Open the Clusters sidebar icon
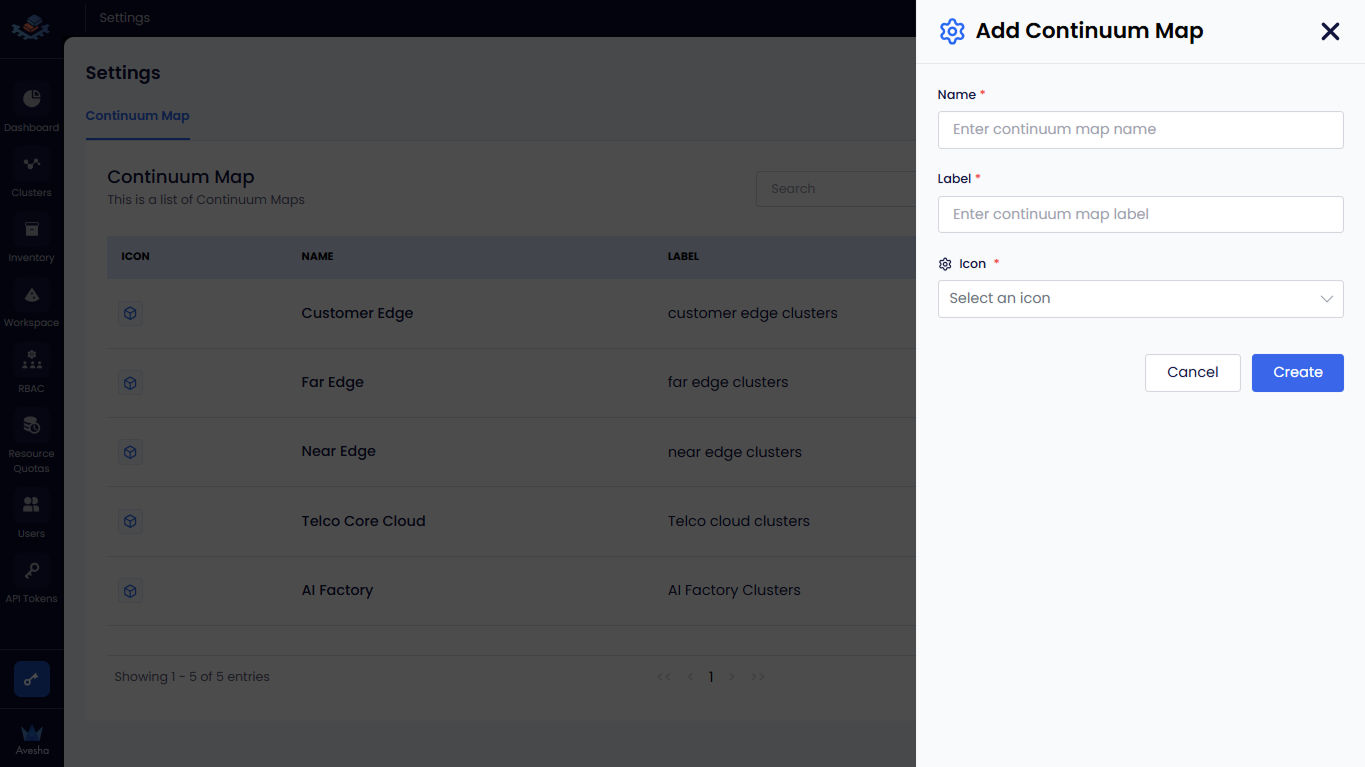This screenshot has width=1365, height=767. coord(31,165)
